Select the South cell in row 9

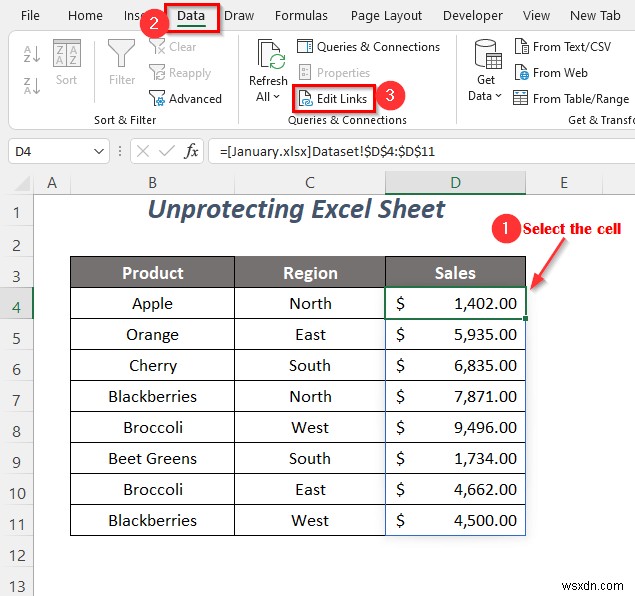310,458
